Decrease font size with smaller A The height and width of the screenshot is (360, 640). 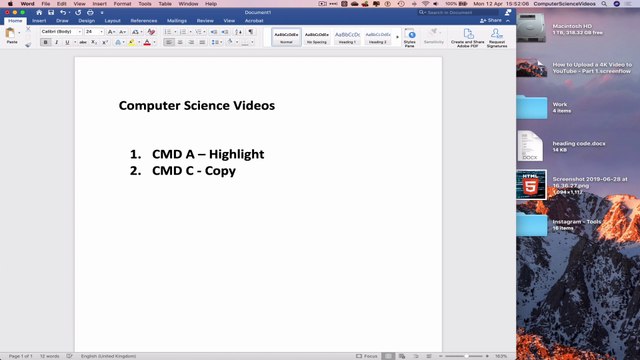coord(122,32)
